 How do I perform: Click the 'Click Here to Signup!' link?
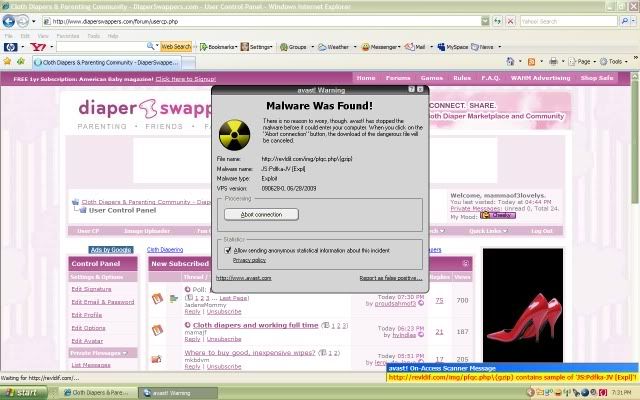186,79
